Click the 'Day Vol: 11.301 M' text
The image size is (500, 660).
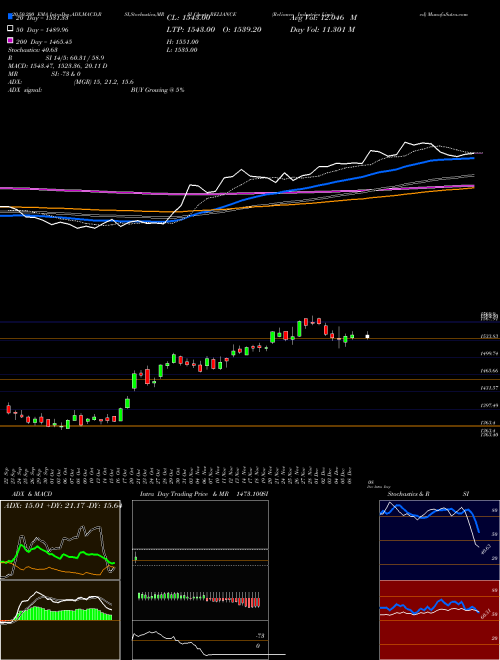click(x=322, y=30)
